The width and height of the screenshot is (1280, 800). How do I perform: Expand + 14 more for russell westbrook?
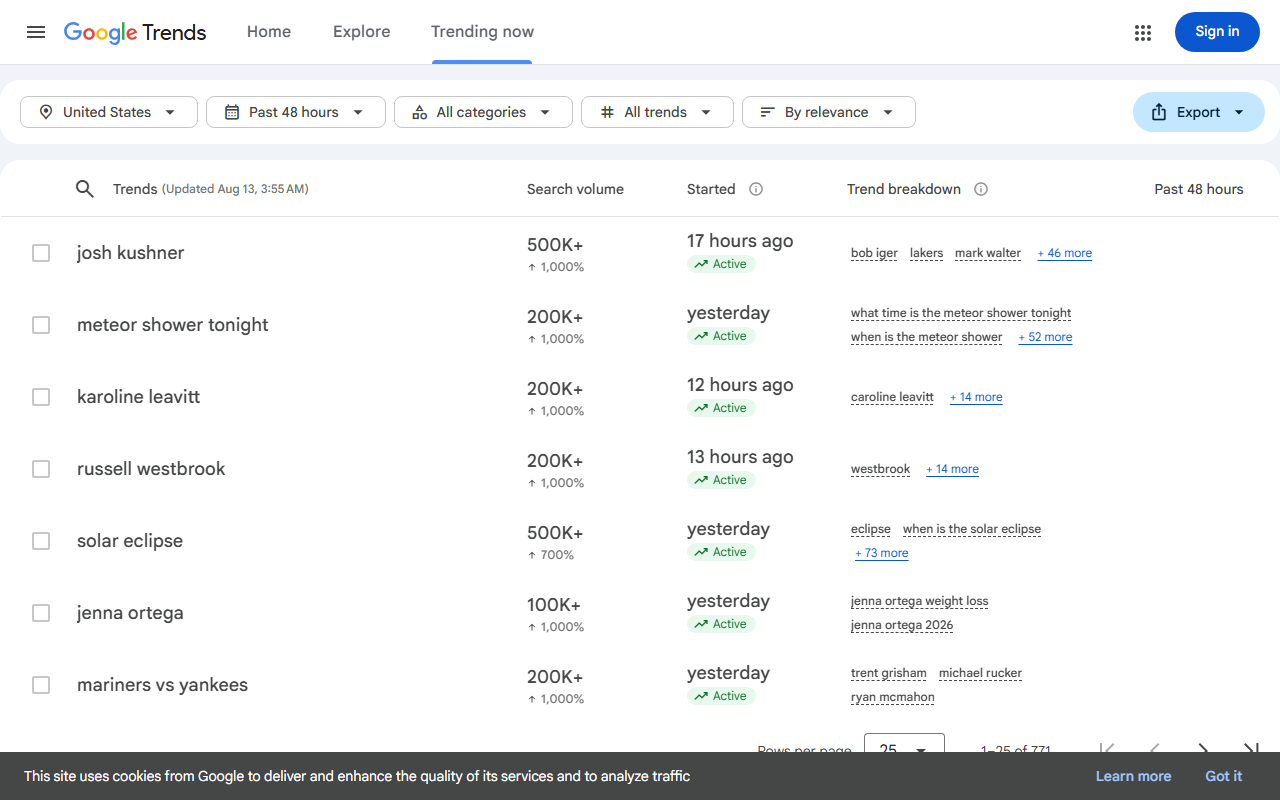[x=952, y=469]
